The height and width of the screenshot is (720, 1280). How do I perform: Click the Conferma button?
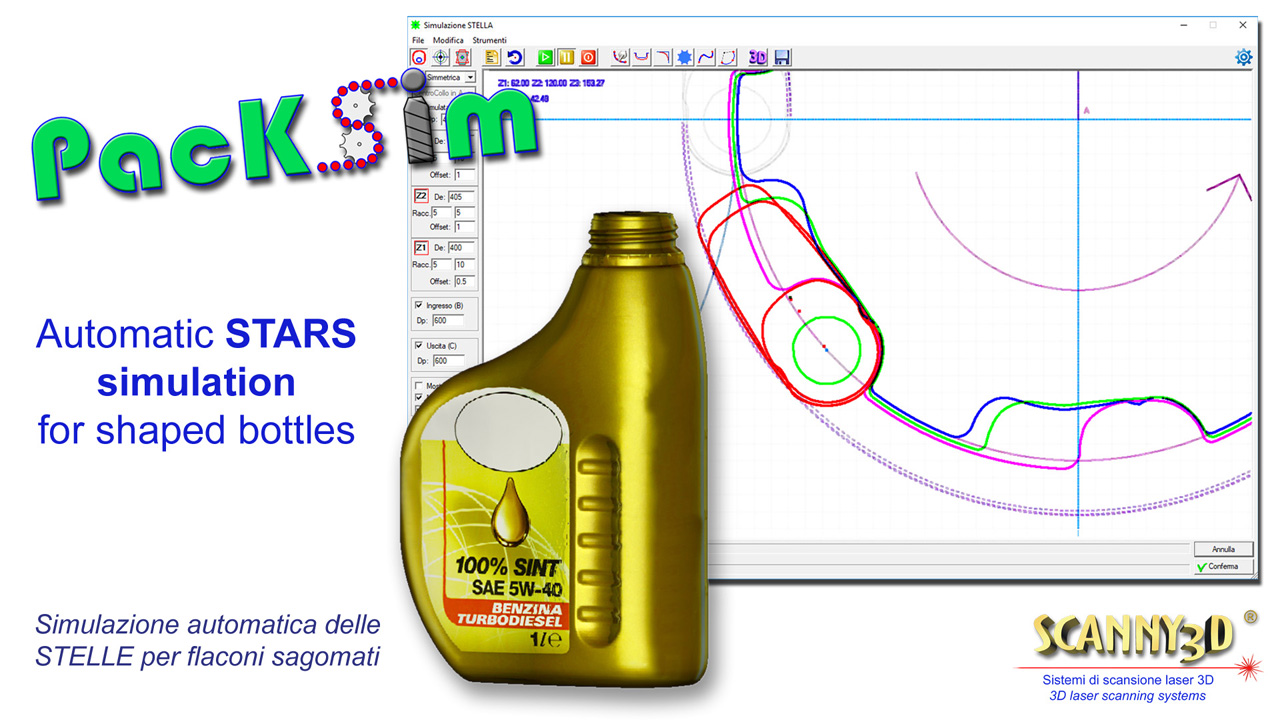[1222, 566]
